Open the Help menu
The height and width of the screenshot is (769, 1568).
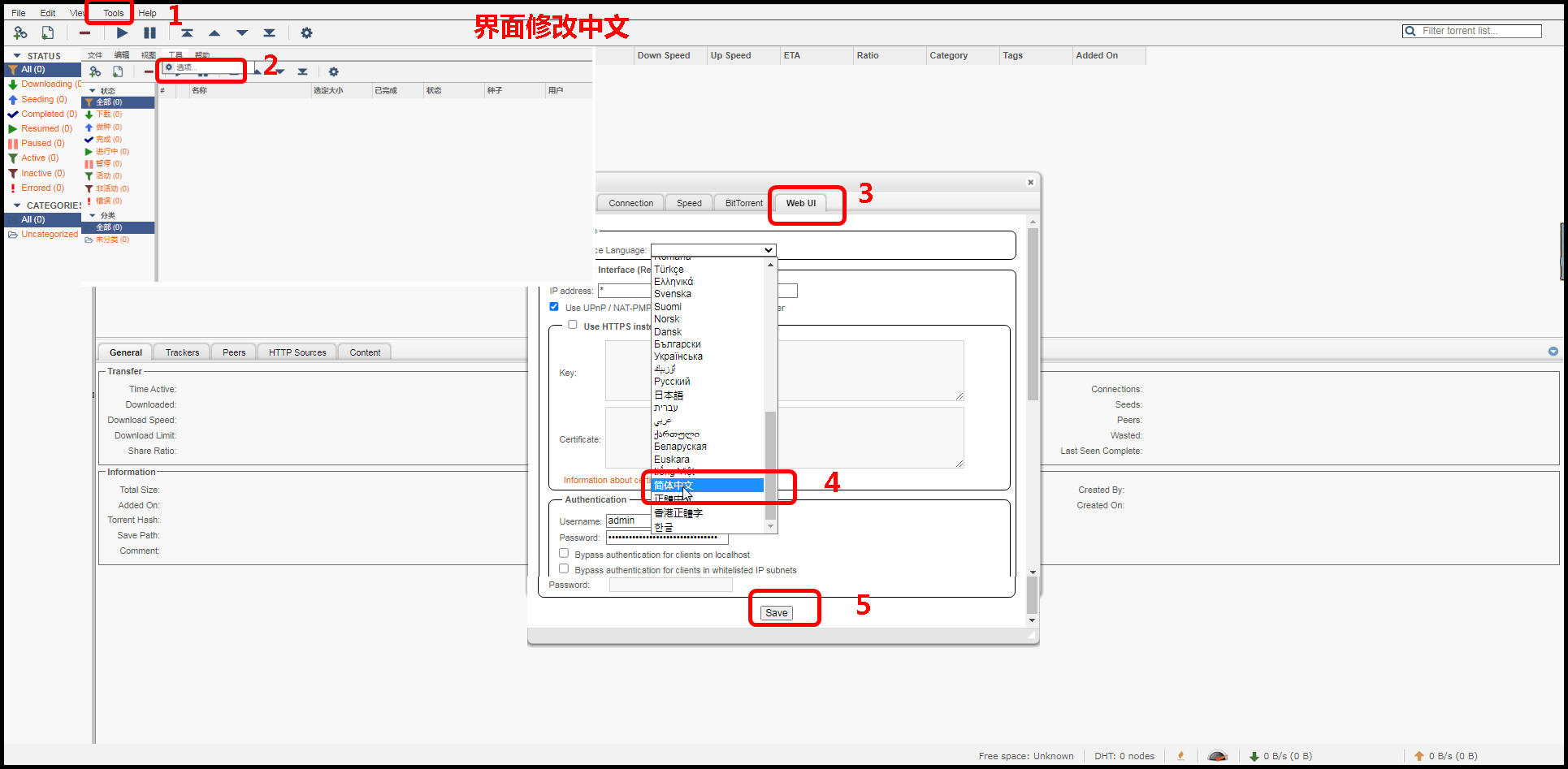(x=147, y=13)
